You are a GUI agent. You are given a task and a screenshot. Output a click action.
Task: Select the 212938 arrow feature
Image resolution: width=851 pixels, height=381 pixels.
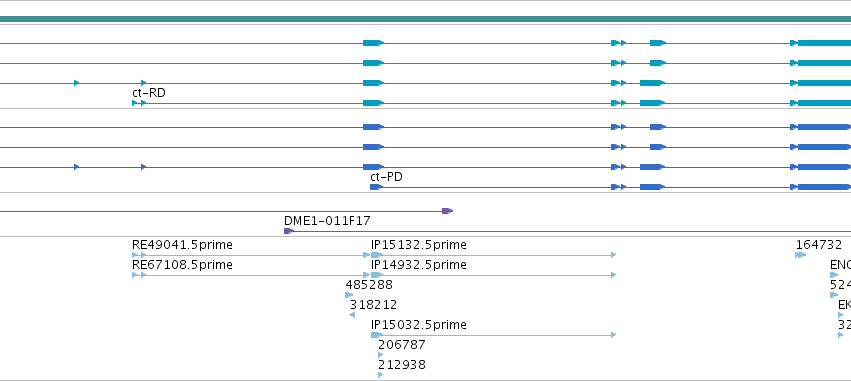(x=380, y=375)
